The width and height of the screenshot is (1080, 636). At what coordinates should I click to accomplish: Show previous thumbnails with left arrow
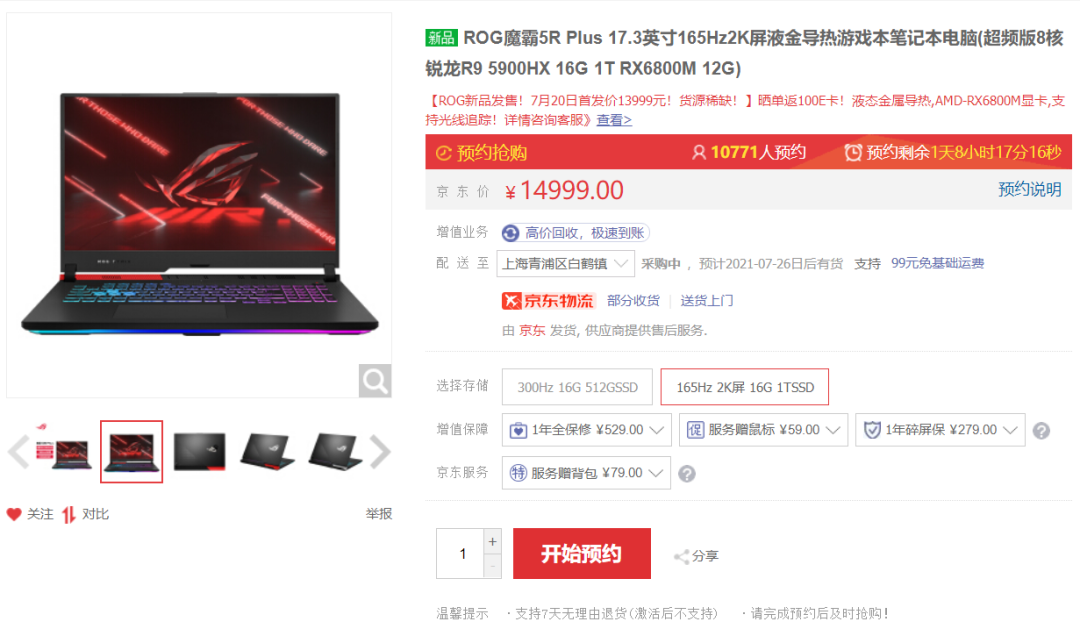click(18, 452)
